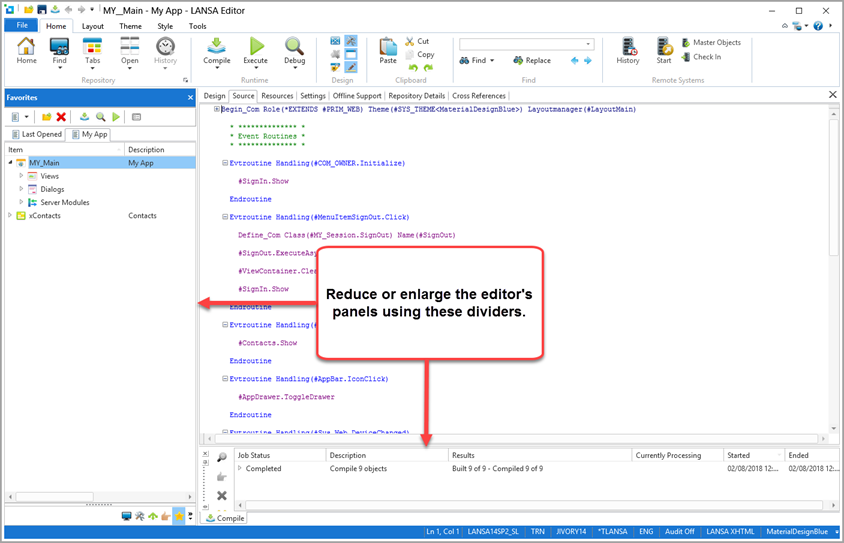Open the Settings editor tab
This screenshot has width=844, height=543.
coord(313,96)
